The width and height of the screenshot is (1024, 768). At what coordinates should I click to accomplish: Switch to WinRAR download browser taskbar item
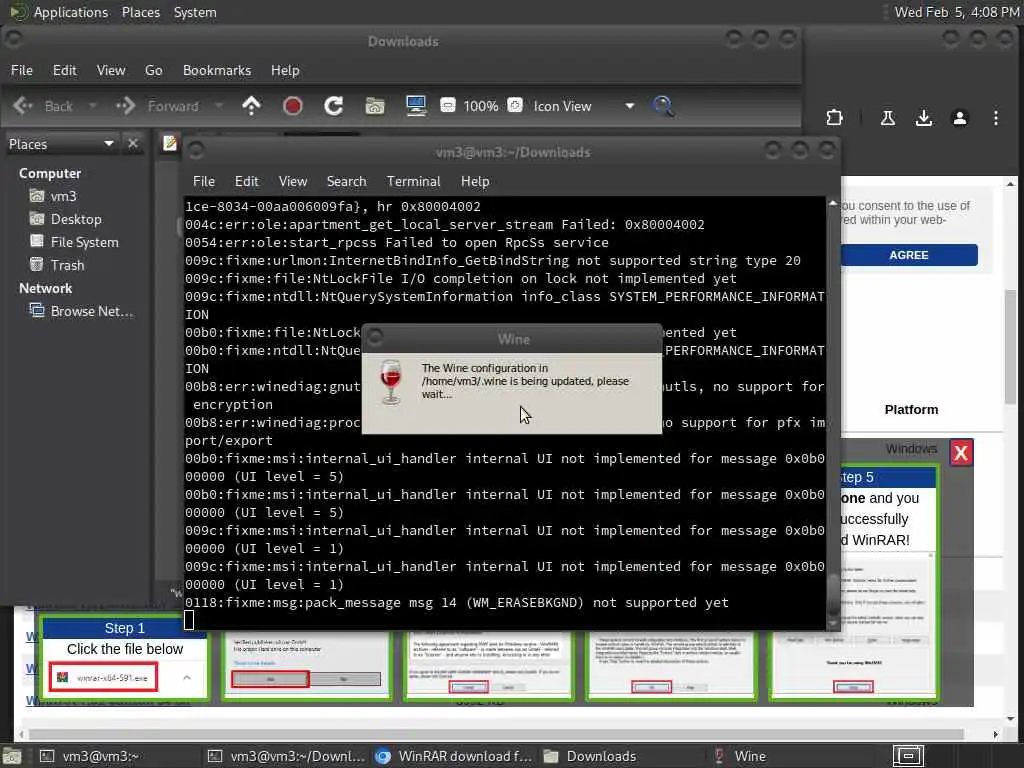point(453,756)
